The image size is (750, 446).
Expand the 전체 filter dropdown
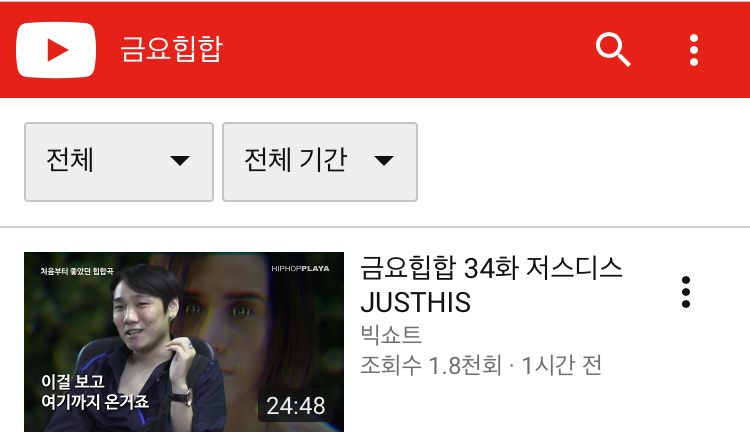119,162
